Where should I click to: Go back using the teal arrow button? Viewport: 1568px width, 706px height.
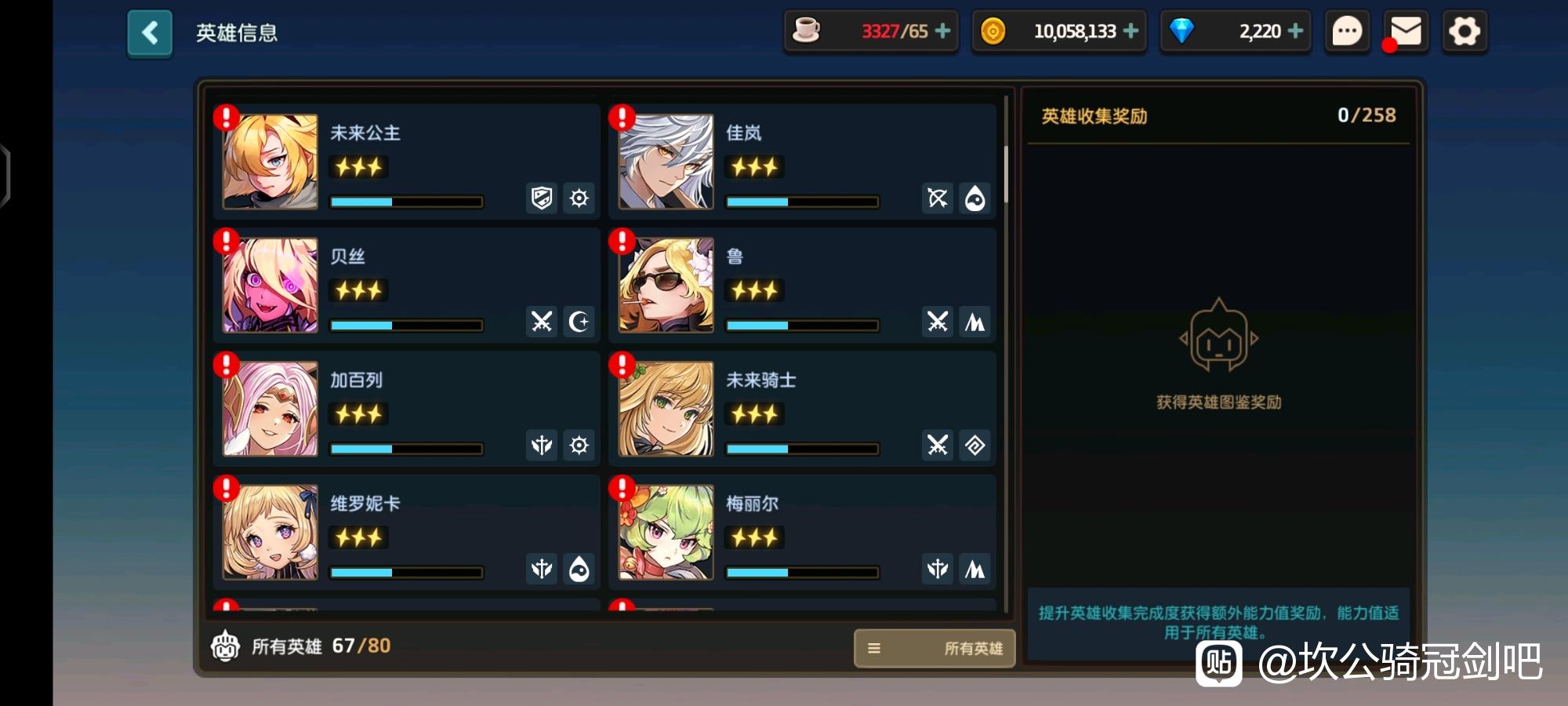[x=150, y=34]
